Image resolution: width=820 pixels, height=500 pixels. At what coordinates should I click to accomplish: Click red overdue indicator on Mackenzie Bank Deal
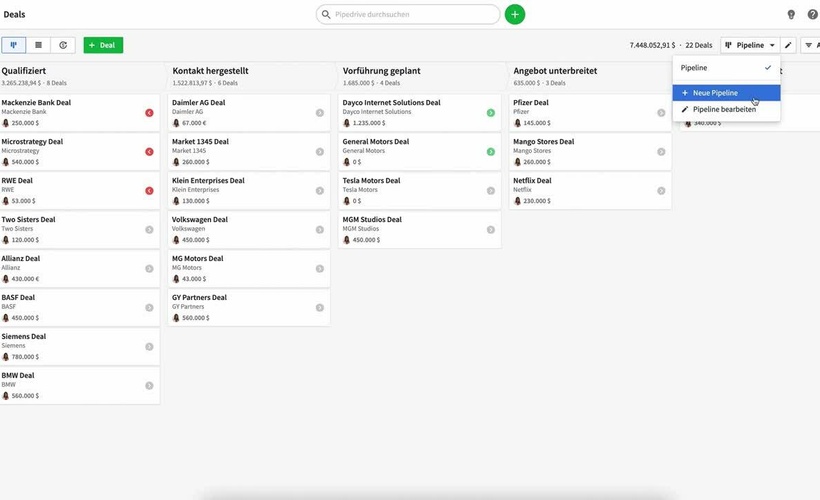[x=149, y=113]
